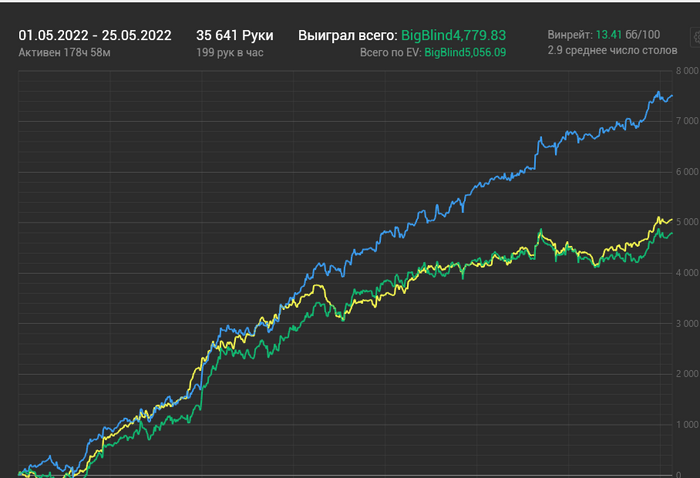This screenshot has height=478, width=700.
Task: Click the green BigBlind4,779.83 total winnings value
Action: pos(454,35)
